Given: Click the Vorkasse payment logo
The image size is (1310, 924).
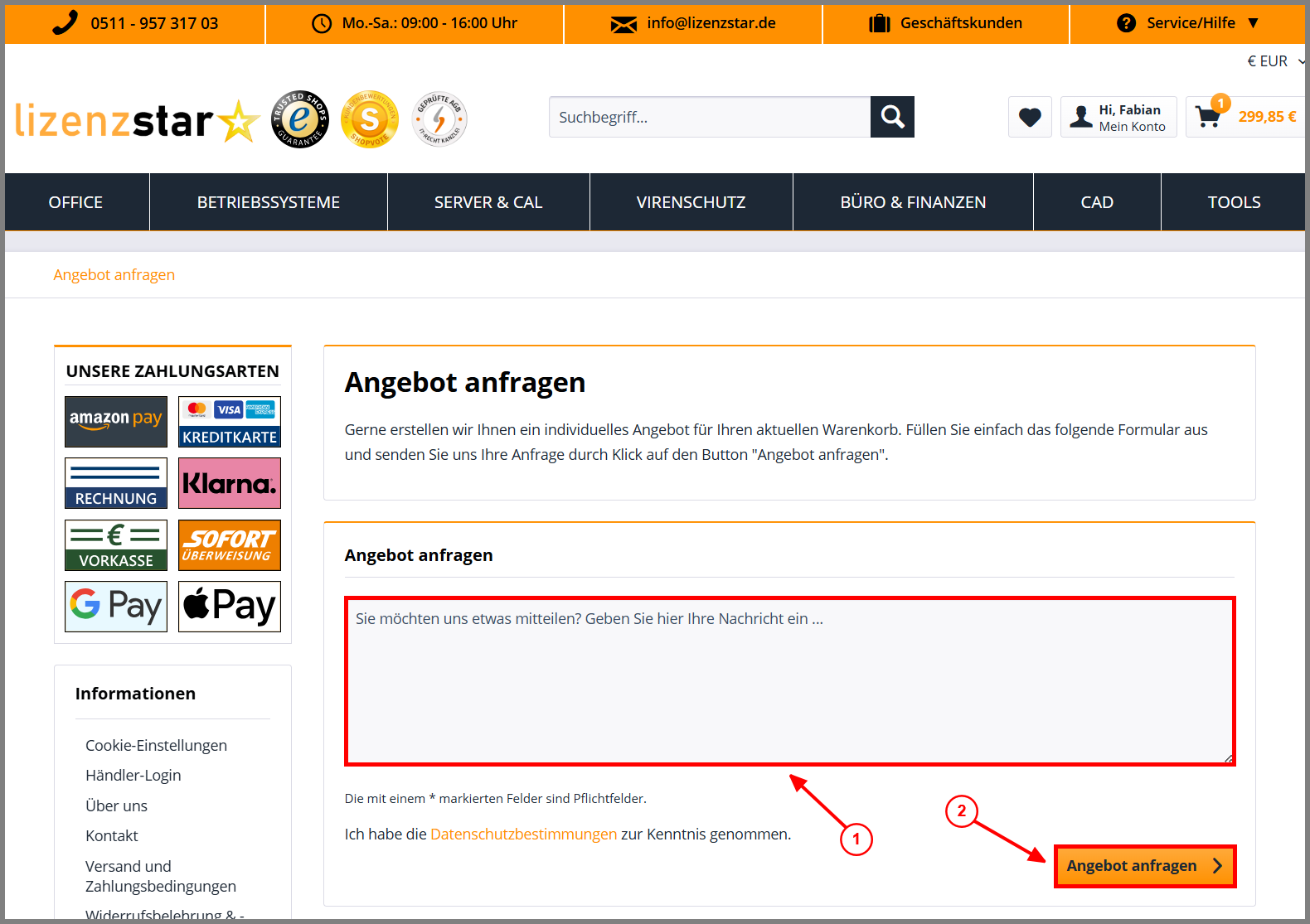Looking at the screenshot, I should pos(116,545).
